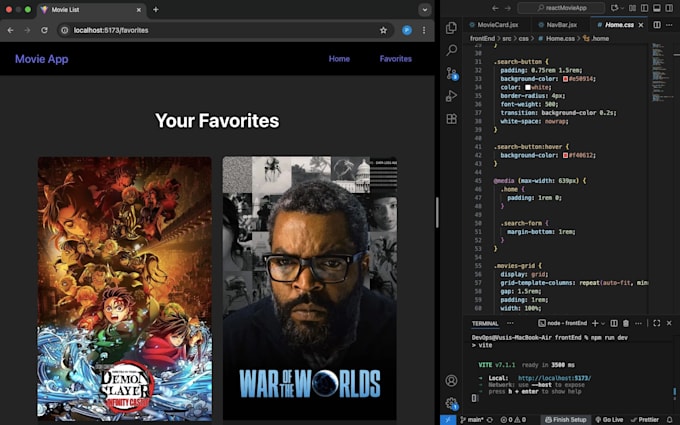The image size is (680, 425).
Task: Go back in VS Code navigation history
Action: pyautogui.click(x=495, y=8)
